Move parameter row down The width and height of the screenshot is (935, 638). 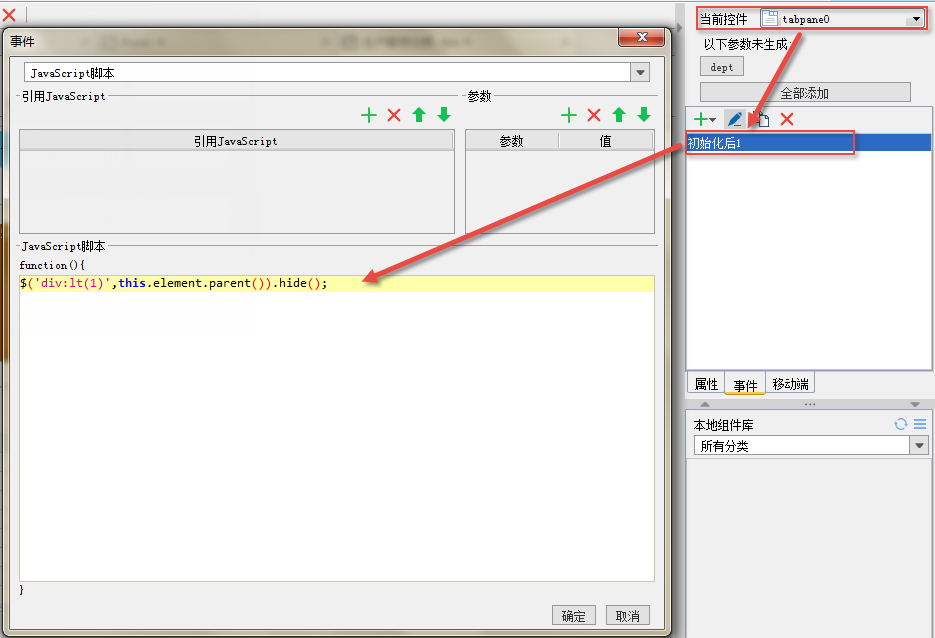point(644,114)
